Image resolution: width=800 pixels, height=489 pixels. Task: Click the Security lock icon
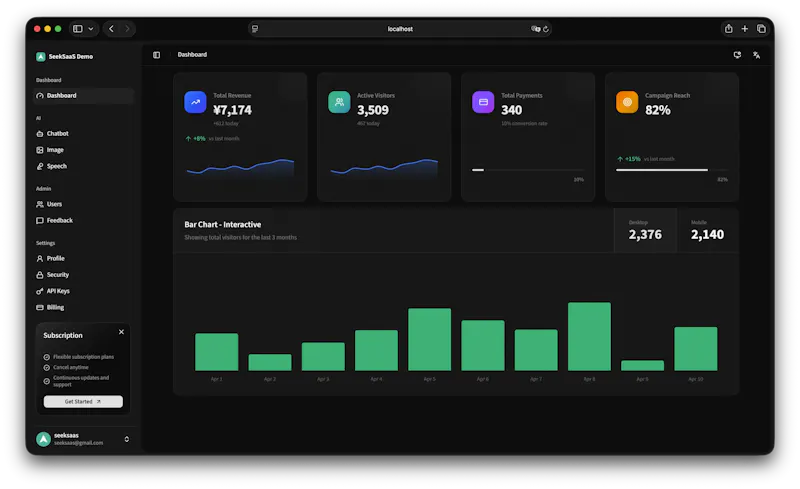[40, 275]
